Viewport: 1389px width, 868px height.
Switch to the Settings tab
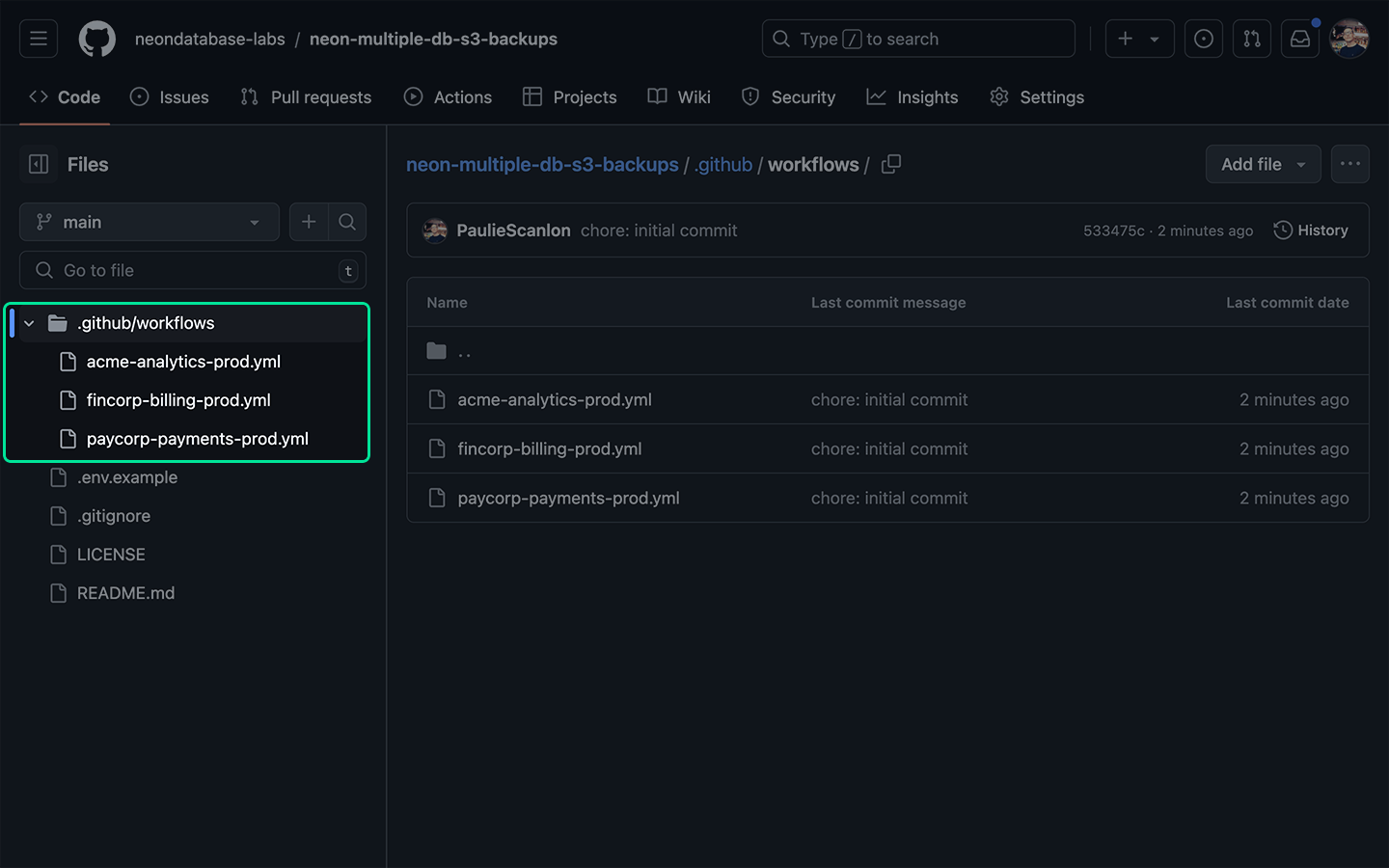pyautogui.click(x=1037, y=97)
